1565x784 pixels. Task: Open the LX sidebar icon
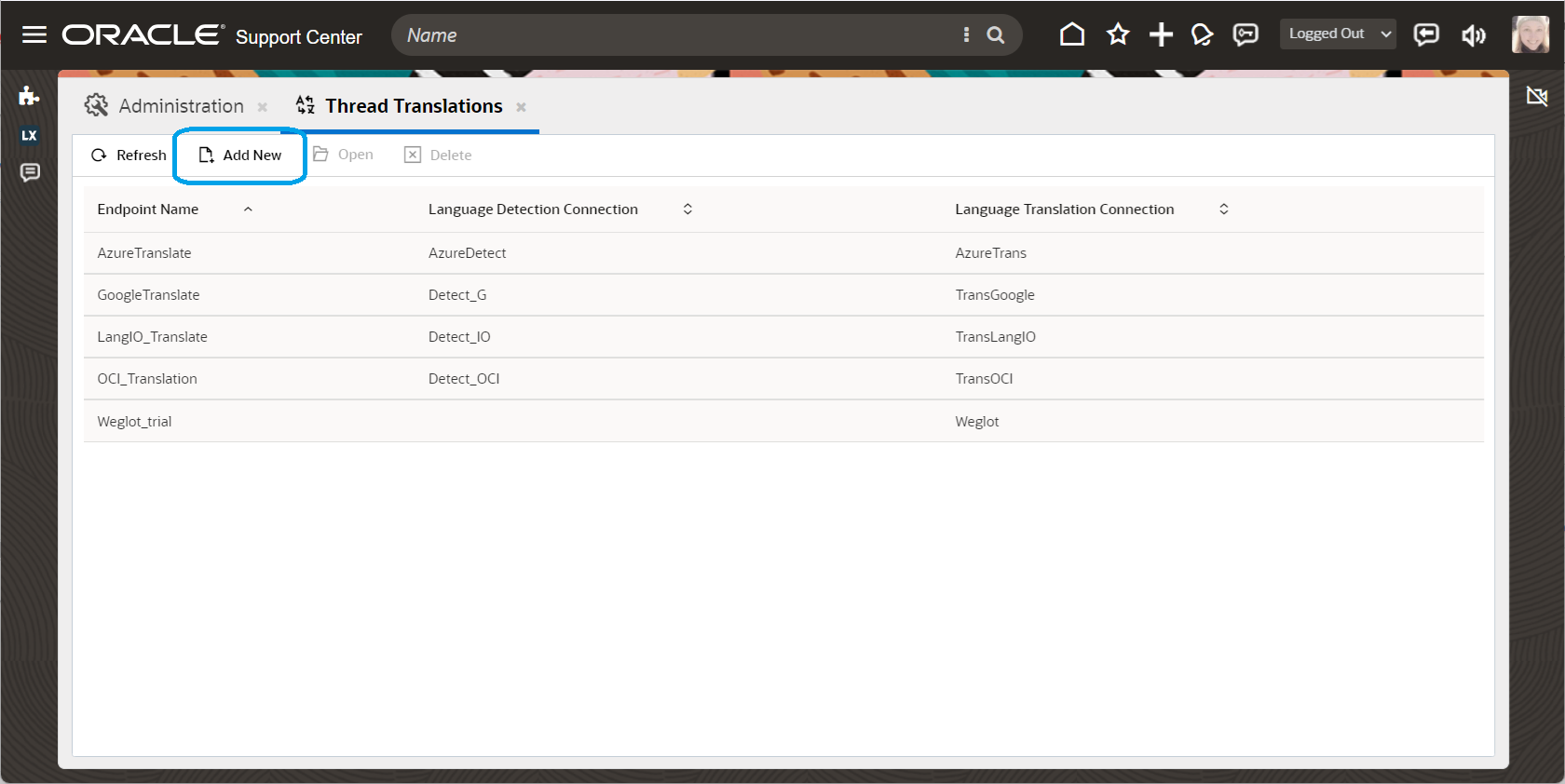tap(30, 135)
